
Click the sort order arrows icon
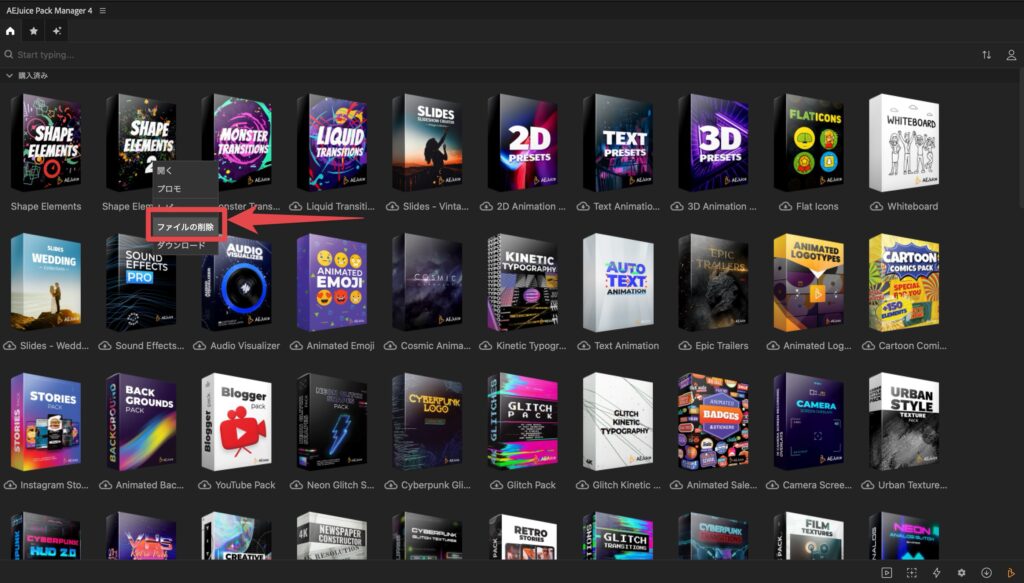coord(986,55)
